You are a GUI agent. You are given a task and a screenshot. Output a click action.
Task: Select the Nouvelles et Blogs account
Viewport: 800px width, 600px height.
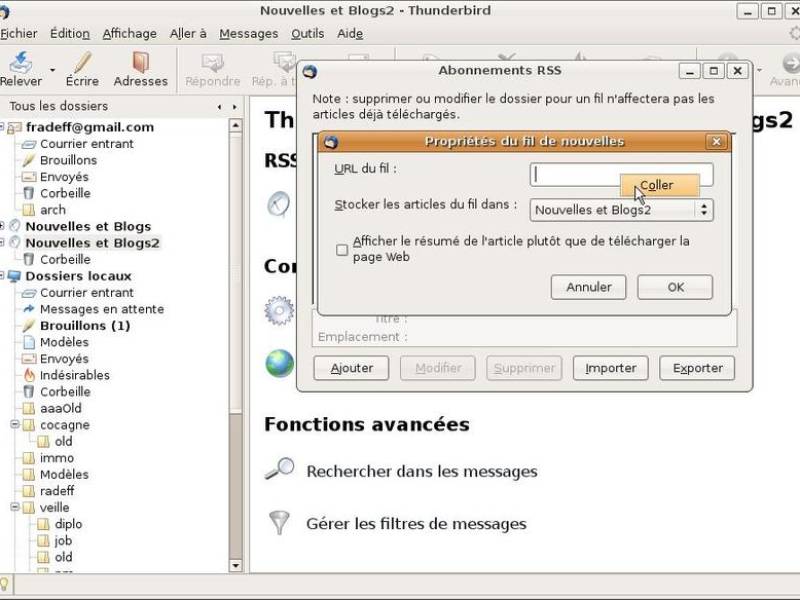(88, 226)
